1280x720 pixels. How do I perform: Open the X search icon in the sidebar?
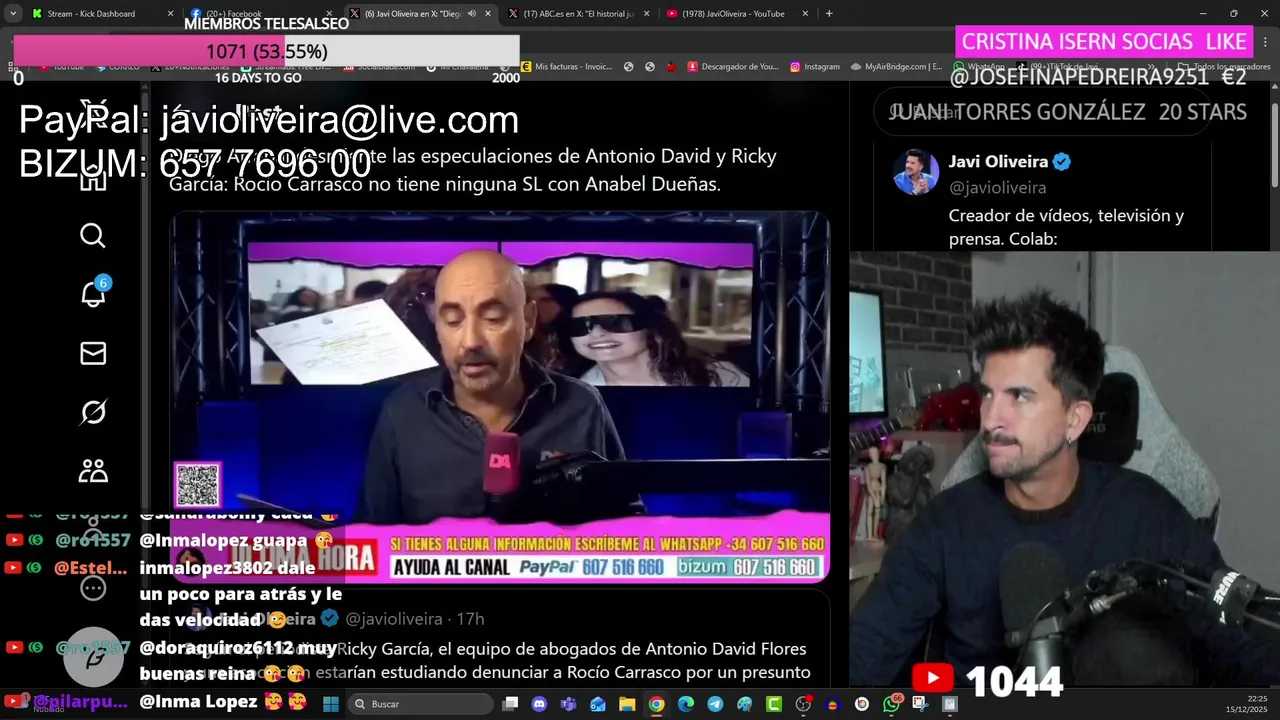click(x=93, y=235)
